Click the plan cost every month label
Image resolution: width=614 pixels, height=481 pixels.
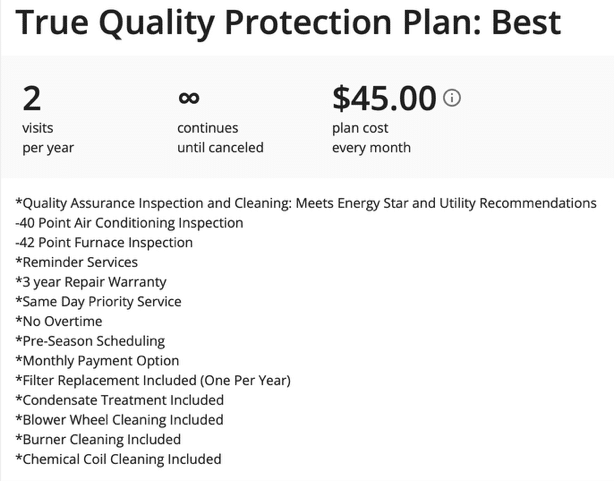click(371, 138)
